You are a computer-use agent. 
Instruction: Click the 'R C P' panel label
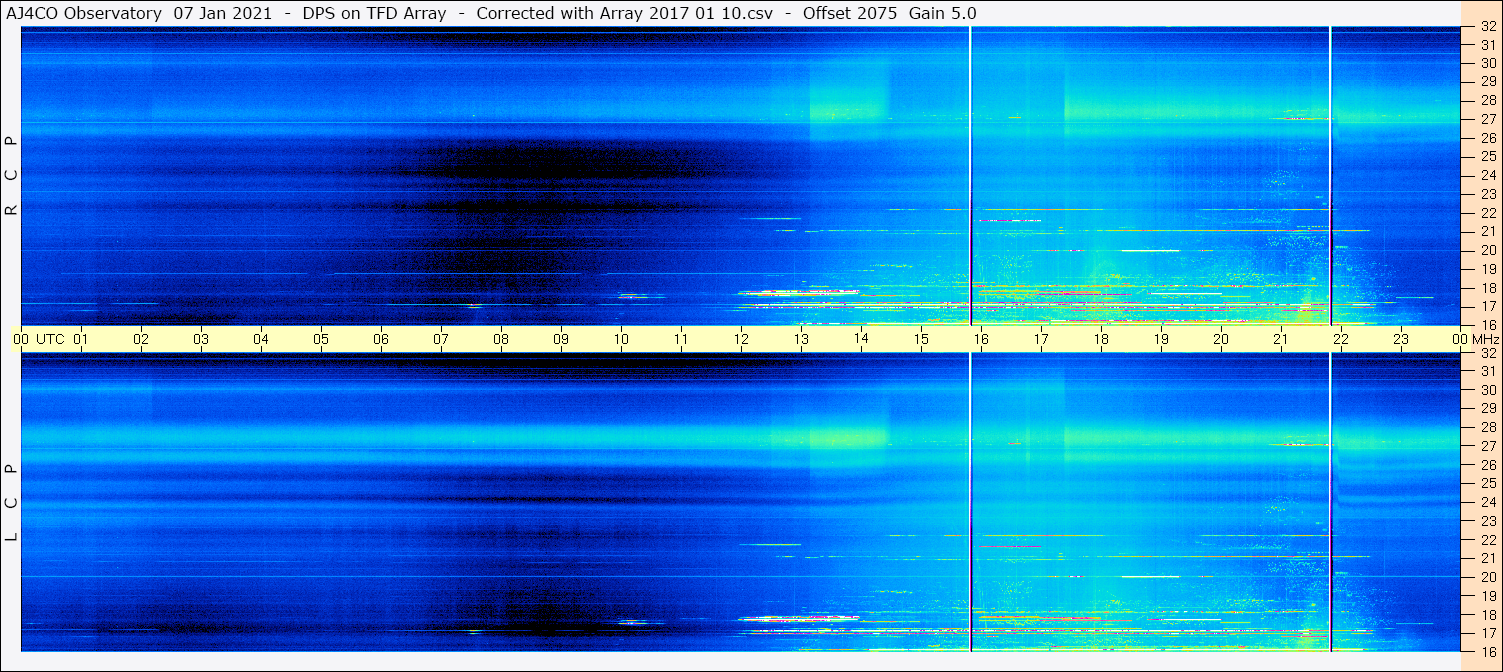coord(11,176)
